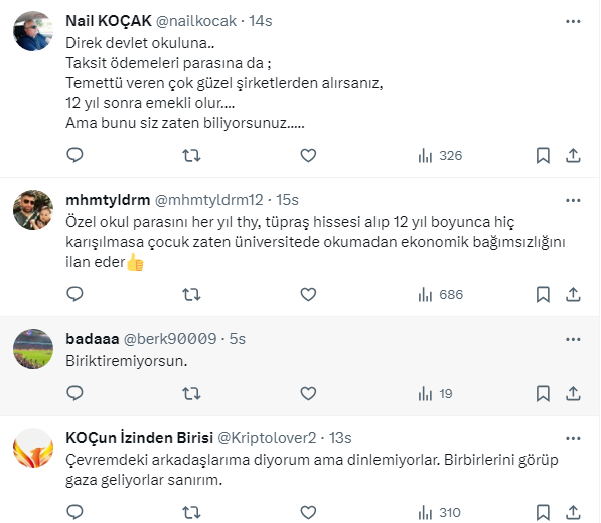Image resolution: width=601 pixels, height=523 pixels.
Task: Click mhmtyldrm's profile avatar
Action: coord(33,208)
